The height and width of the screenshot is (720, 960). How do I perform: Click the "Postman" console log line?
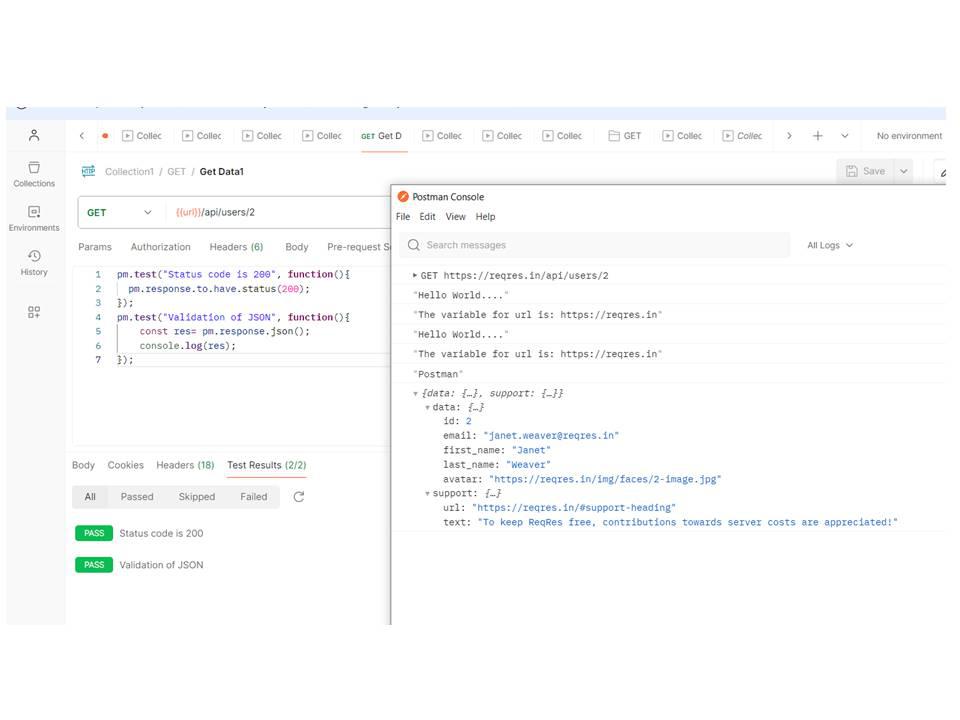pos(438,374)
